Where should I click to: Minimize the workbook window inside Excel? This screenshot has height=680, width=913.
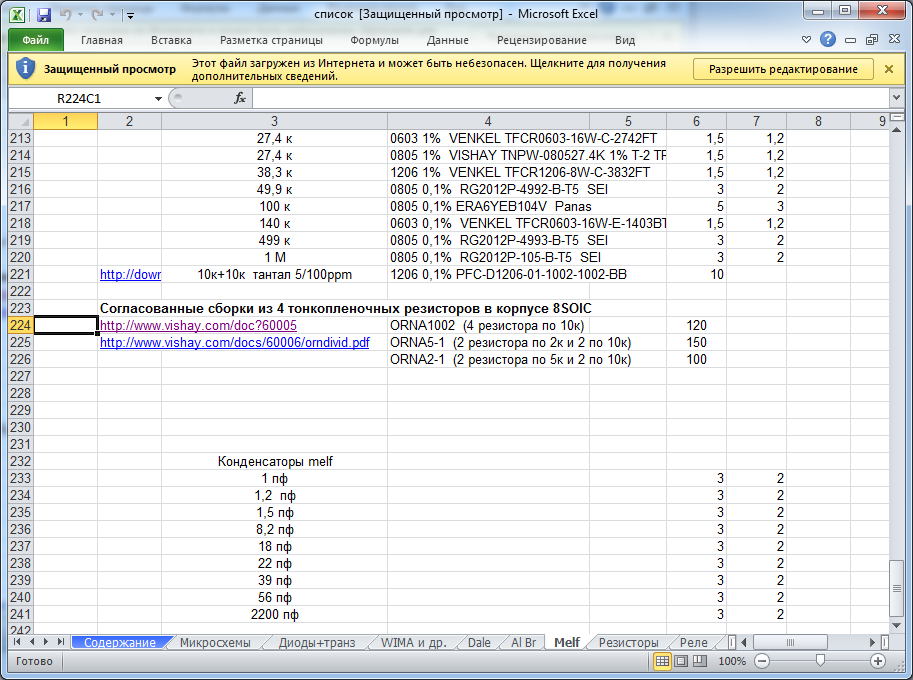point(851,40)
